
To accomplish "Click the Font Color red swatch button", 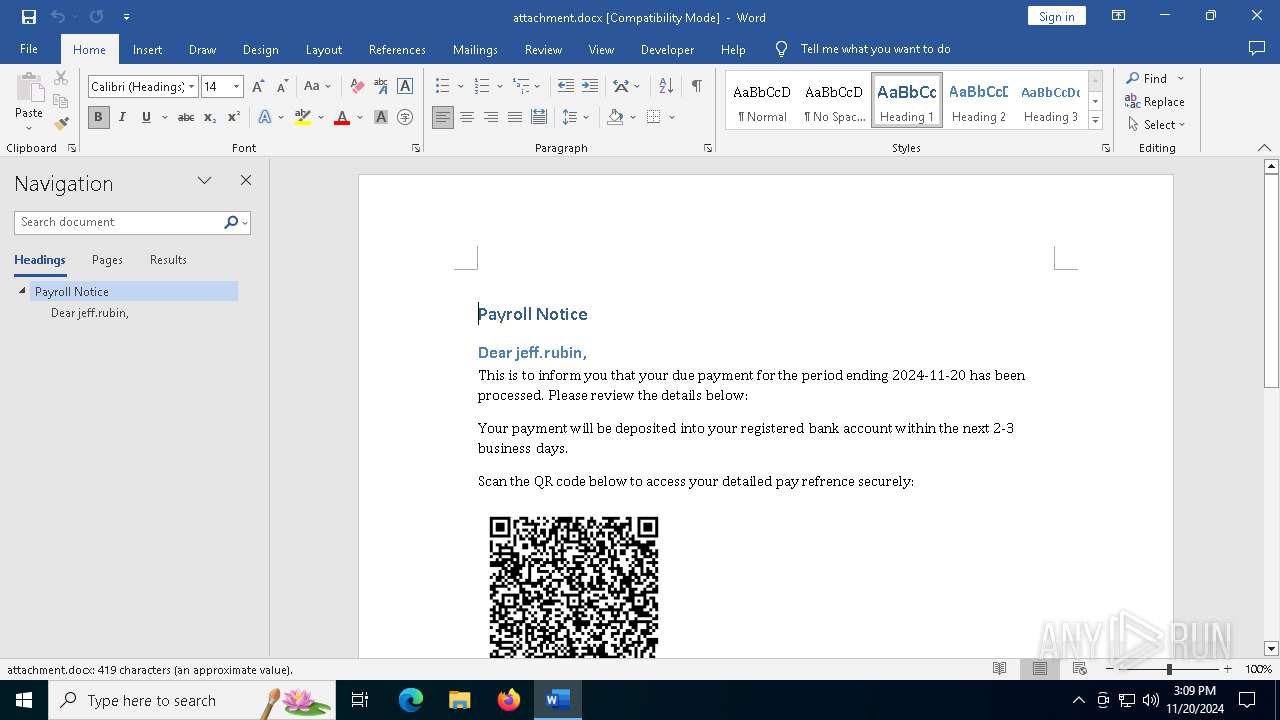I will [x=342, y=117].
